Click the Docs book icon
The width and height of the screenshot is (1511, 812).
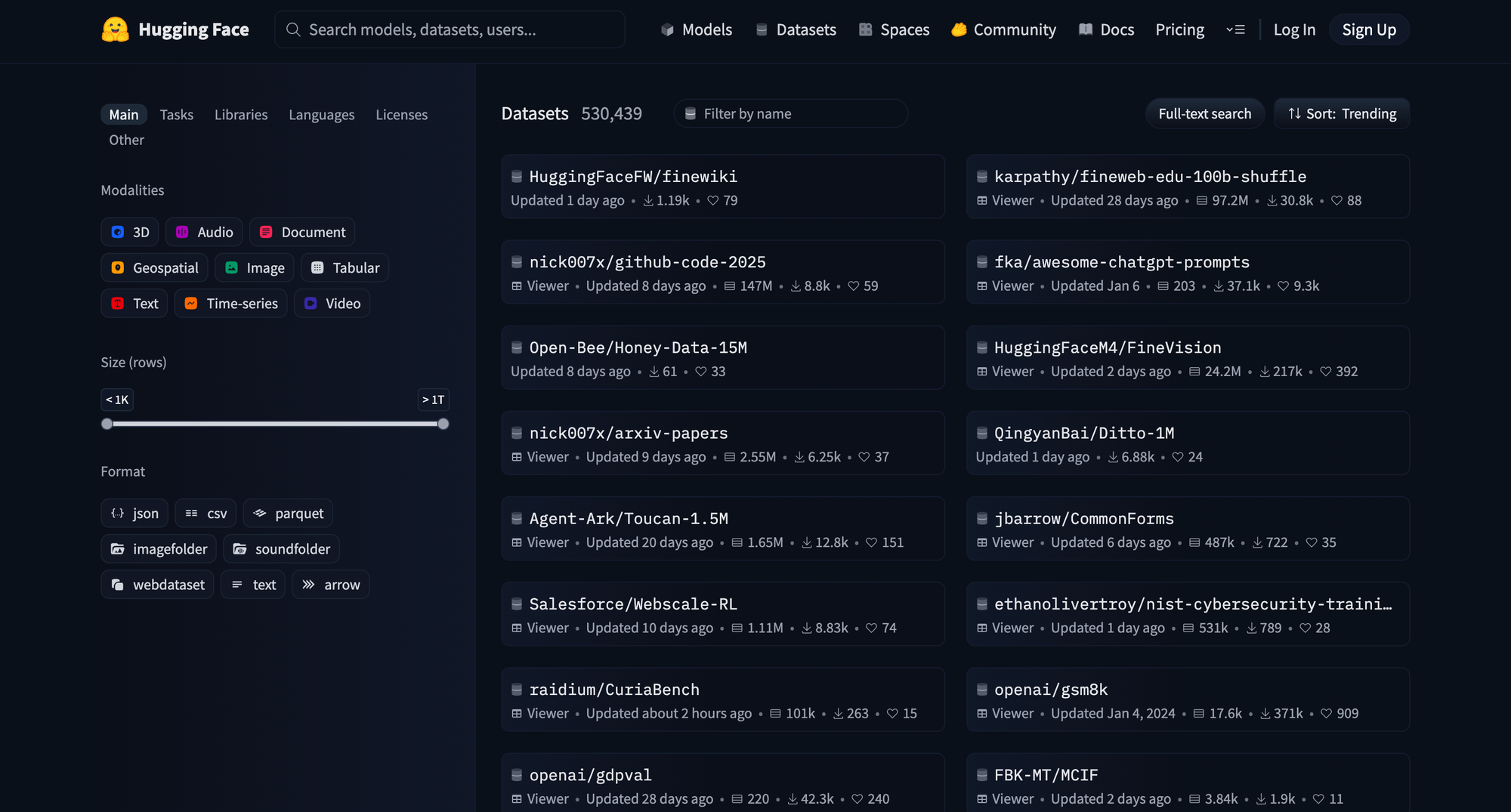tap(1086, 29)
